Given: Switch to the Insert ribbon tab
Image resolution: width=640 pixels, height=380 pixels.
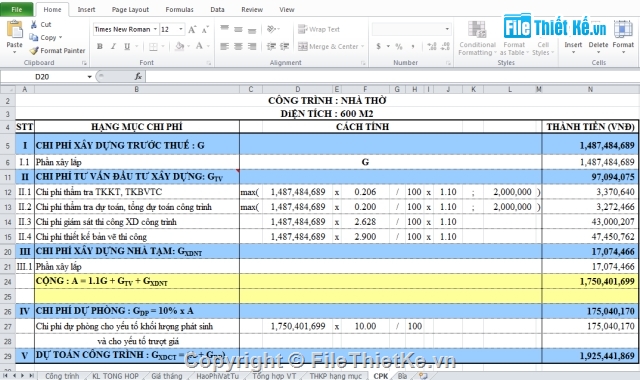Looking at the screenshot, I should coord(86,9).
